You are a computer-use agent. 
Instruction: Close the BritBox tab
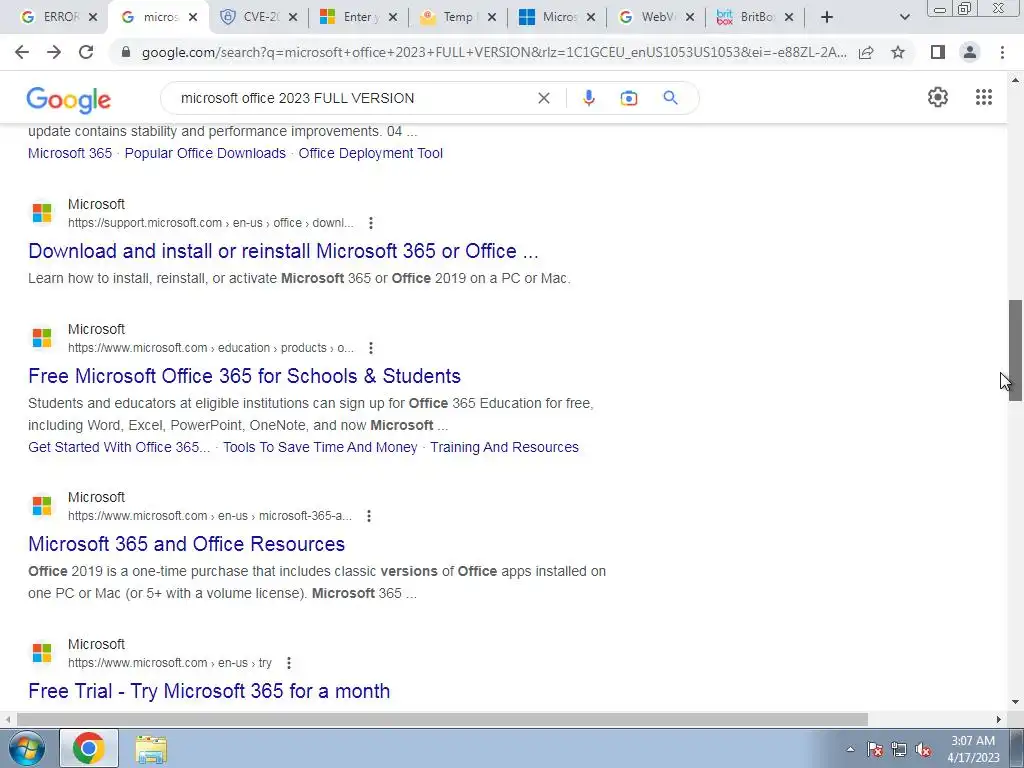[789, 17]
